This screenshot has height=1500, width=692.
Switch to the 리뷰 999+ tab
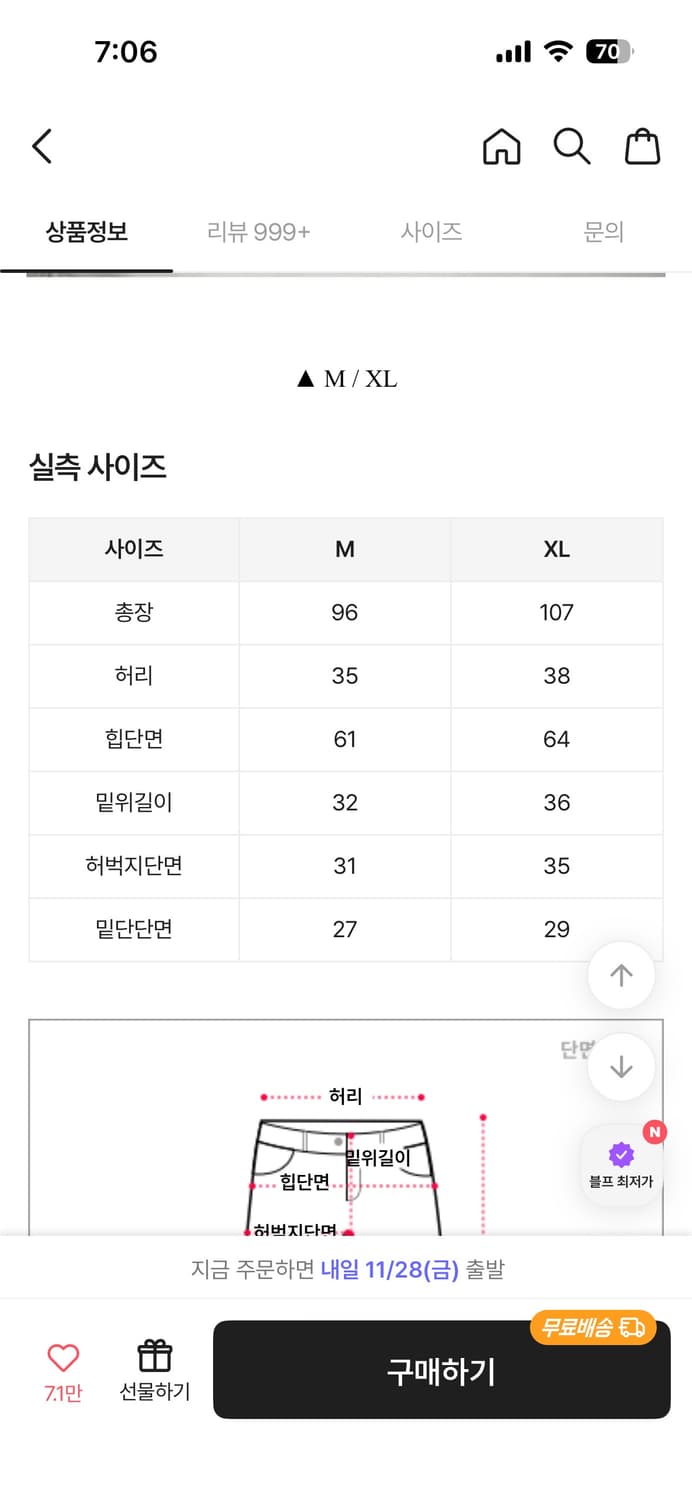point(258,231)
